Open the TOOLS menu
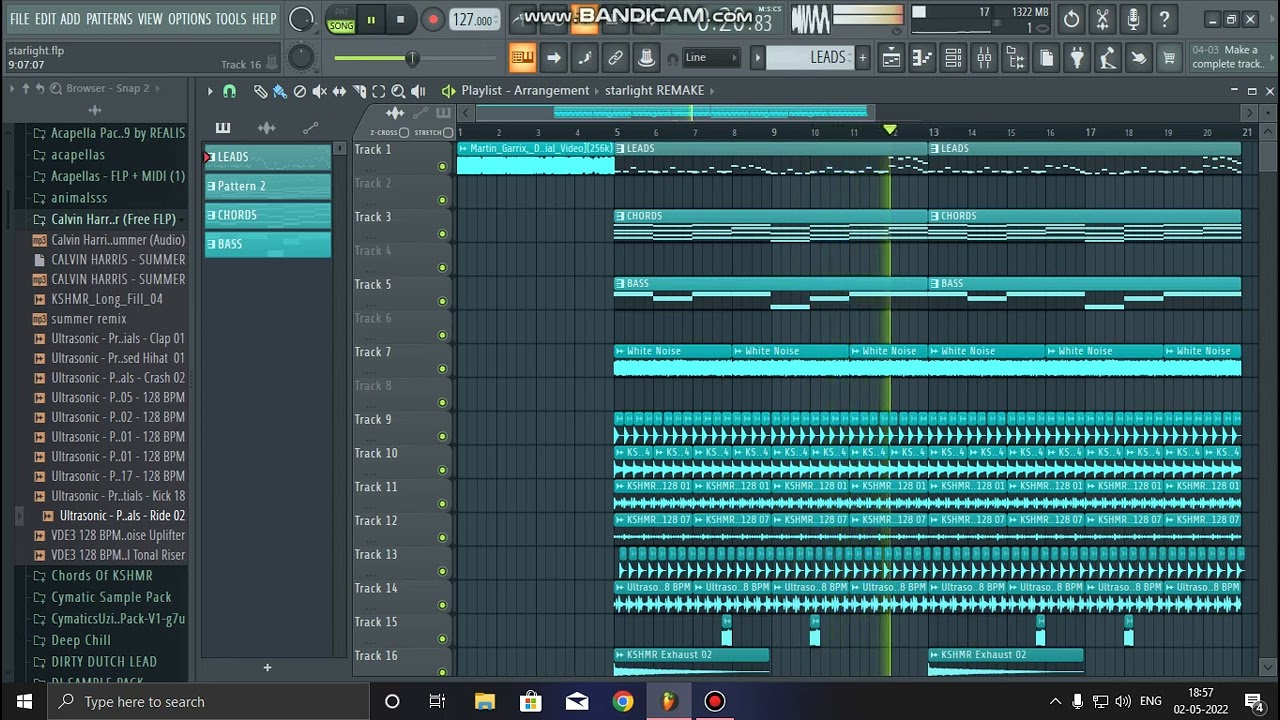The height and width of the screenshot is (720, 1280). point(231,19)
